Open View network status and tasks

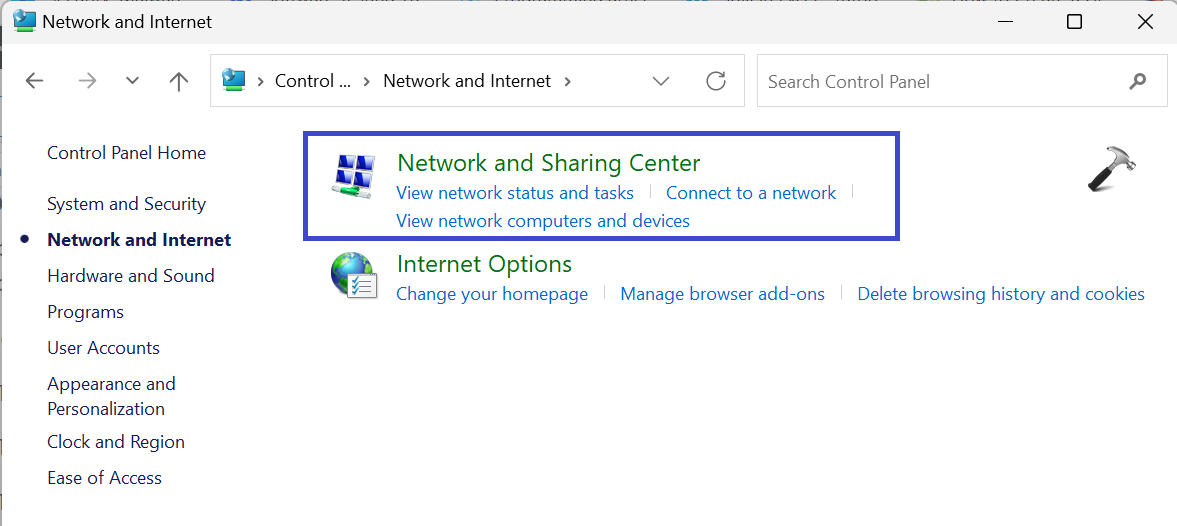515,193
